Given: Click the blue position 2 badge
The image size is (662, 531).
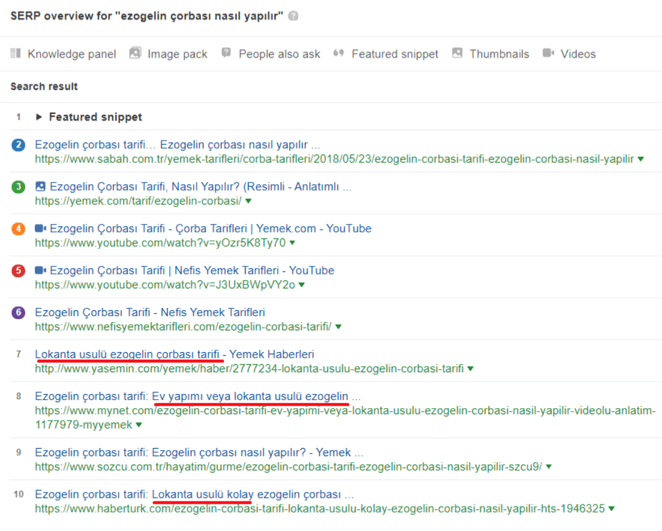Looking at the screenshot, I should [x=18, y=145].
